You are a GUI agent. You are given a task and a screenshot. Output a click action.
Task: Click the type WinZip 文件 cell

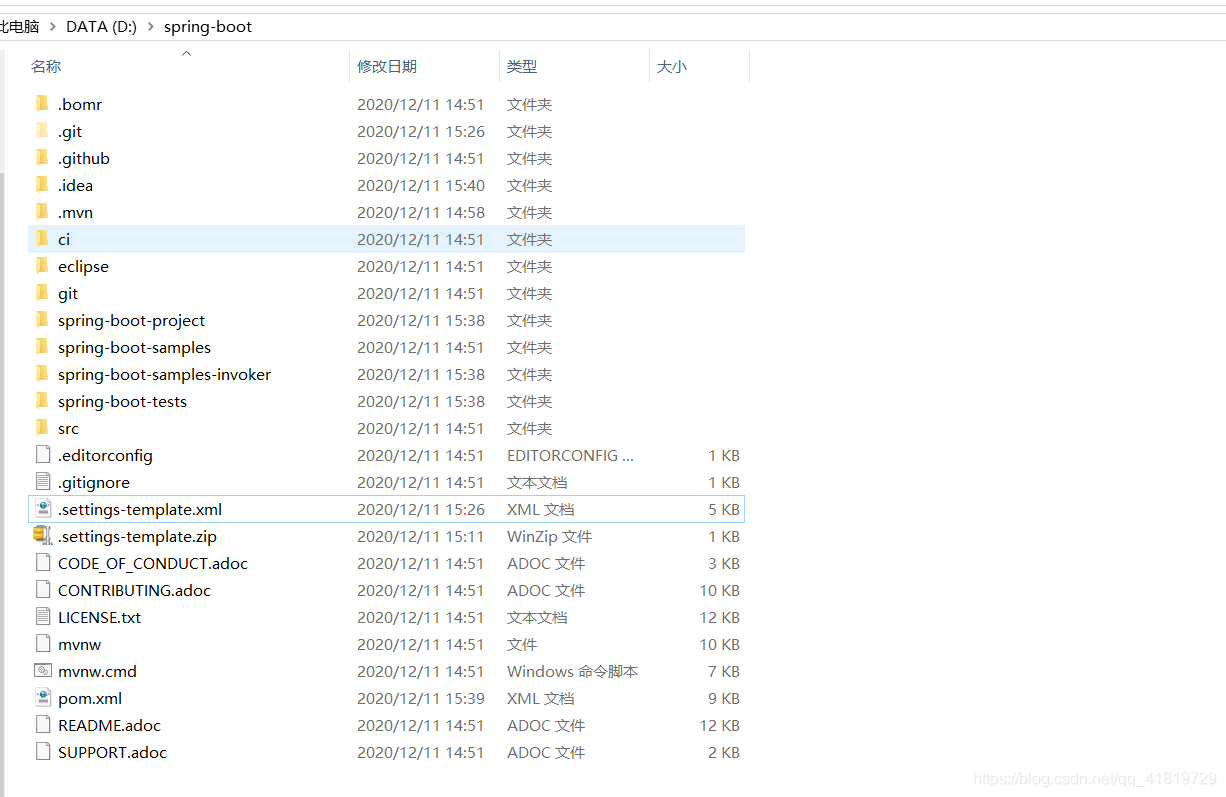pyautogui.click(x=550, y=536)
